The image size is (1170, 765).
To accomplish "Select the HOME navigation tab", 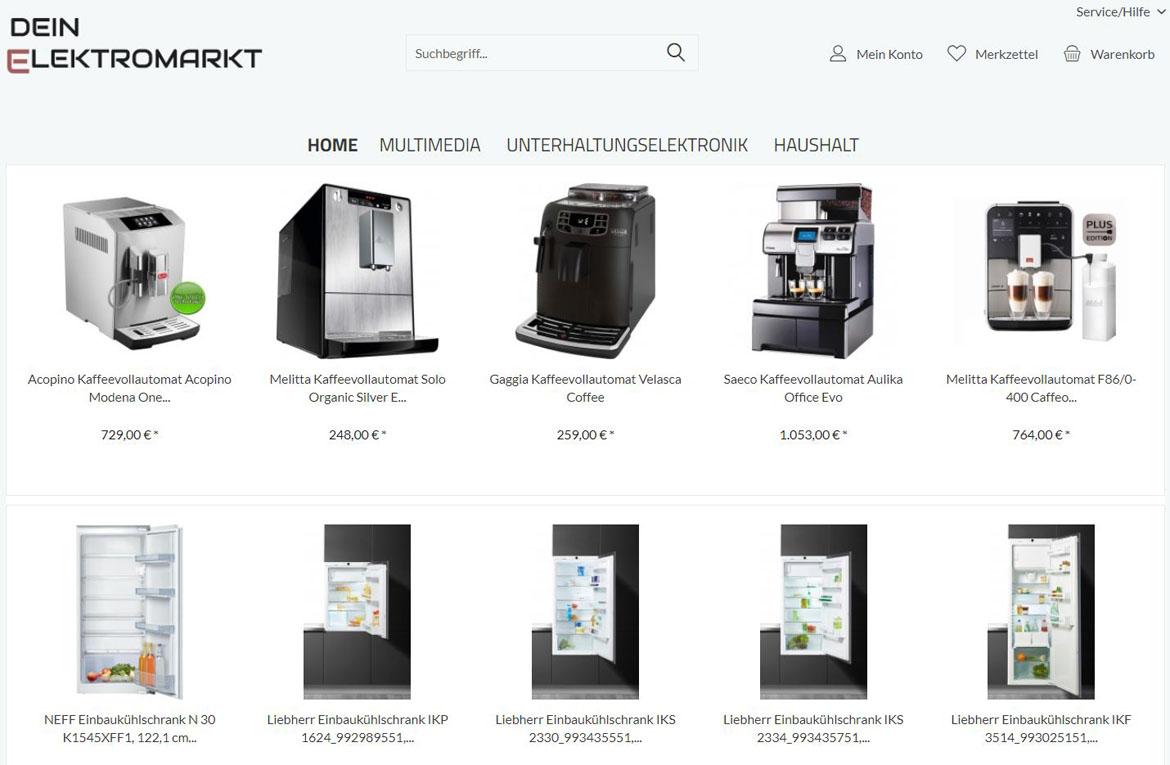I will tap(332, 145).
